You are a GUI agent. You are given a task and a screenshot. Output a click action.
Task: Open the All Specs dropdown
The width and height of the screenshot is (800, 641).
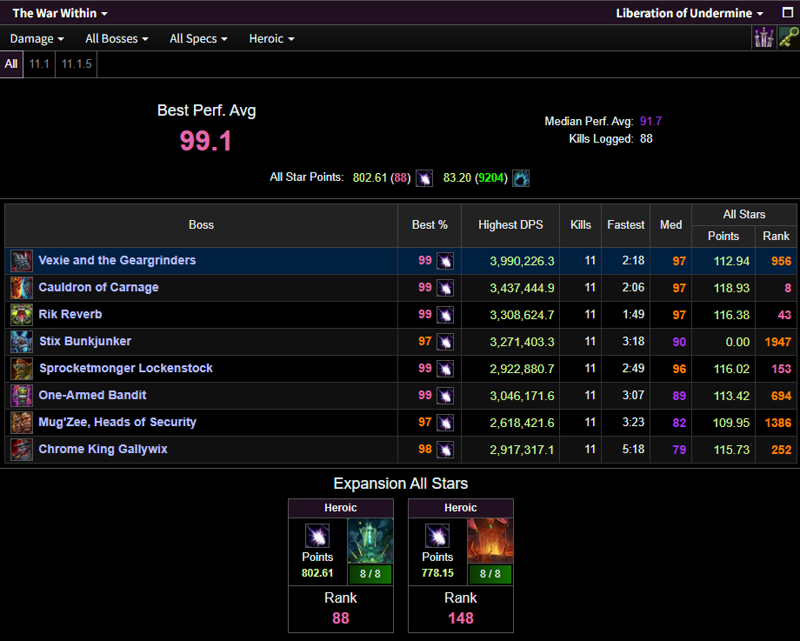198,39
